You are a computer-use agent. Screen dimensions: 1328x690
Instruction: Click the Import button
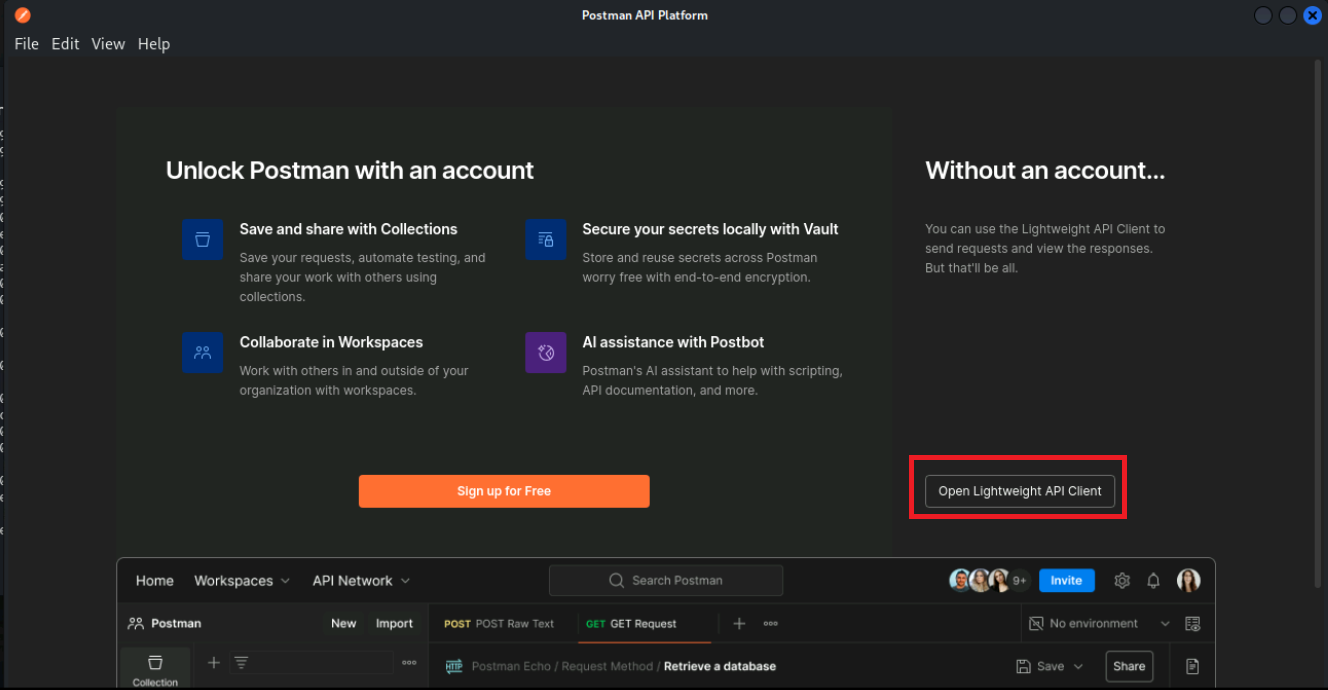394,623
